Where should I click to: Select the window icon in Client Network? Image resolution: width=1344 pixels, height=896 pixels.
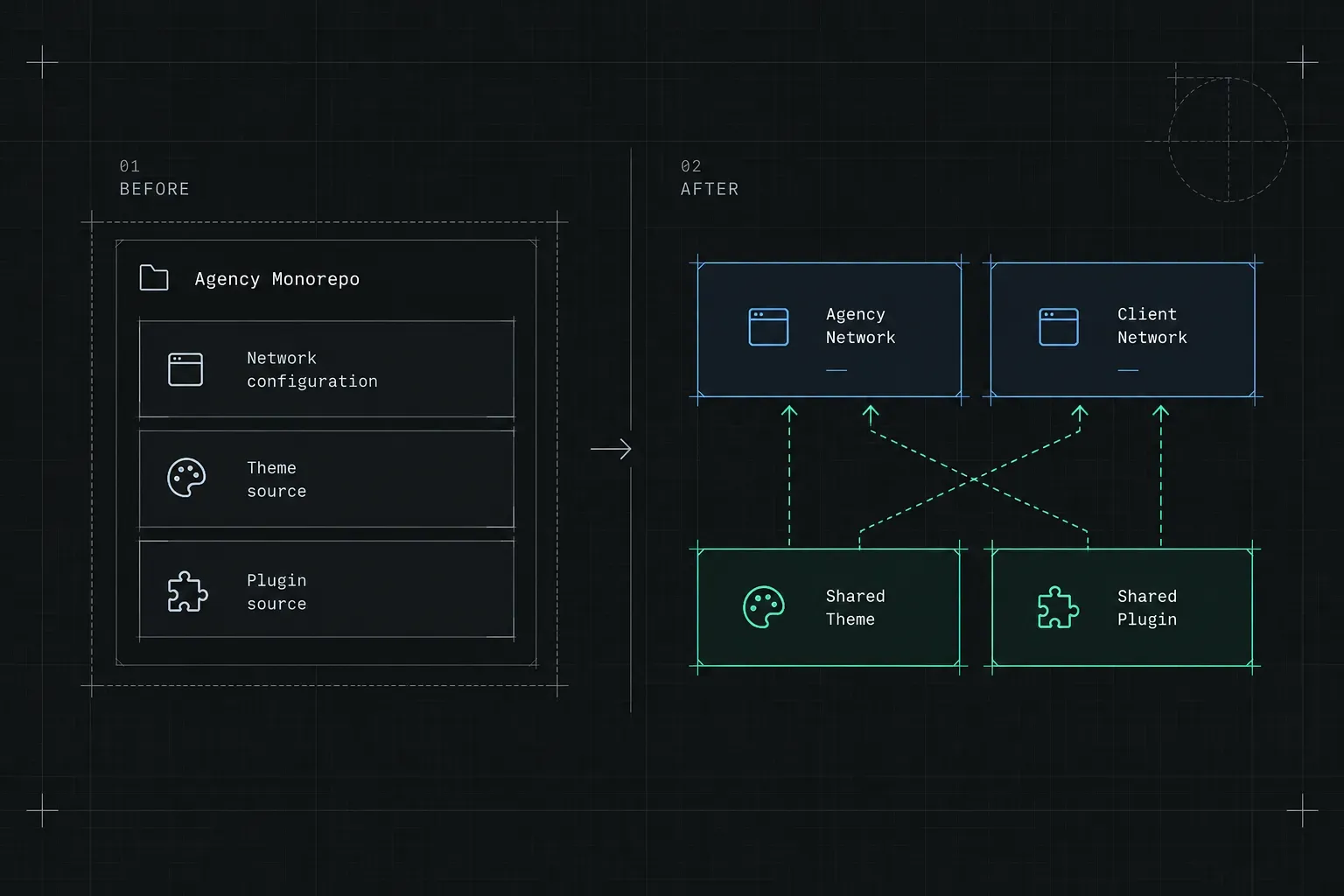(1059, 326)
